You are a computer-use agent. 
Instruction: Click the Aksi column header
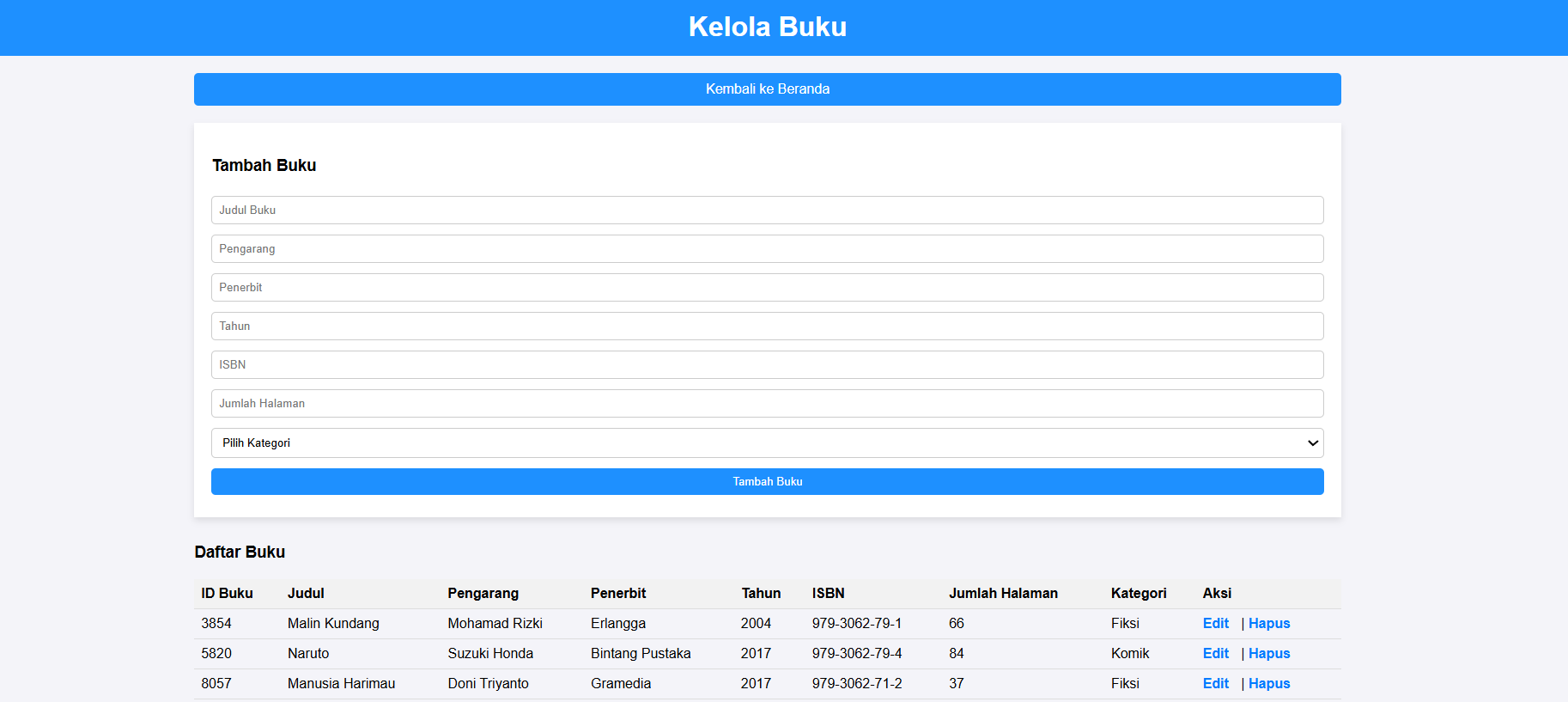pos(1217,593)
